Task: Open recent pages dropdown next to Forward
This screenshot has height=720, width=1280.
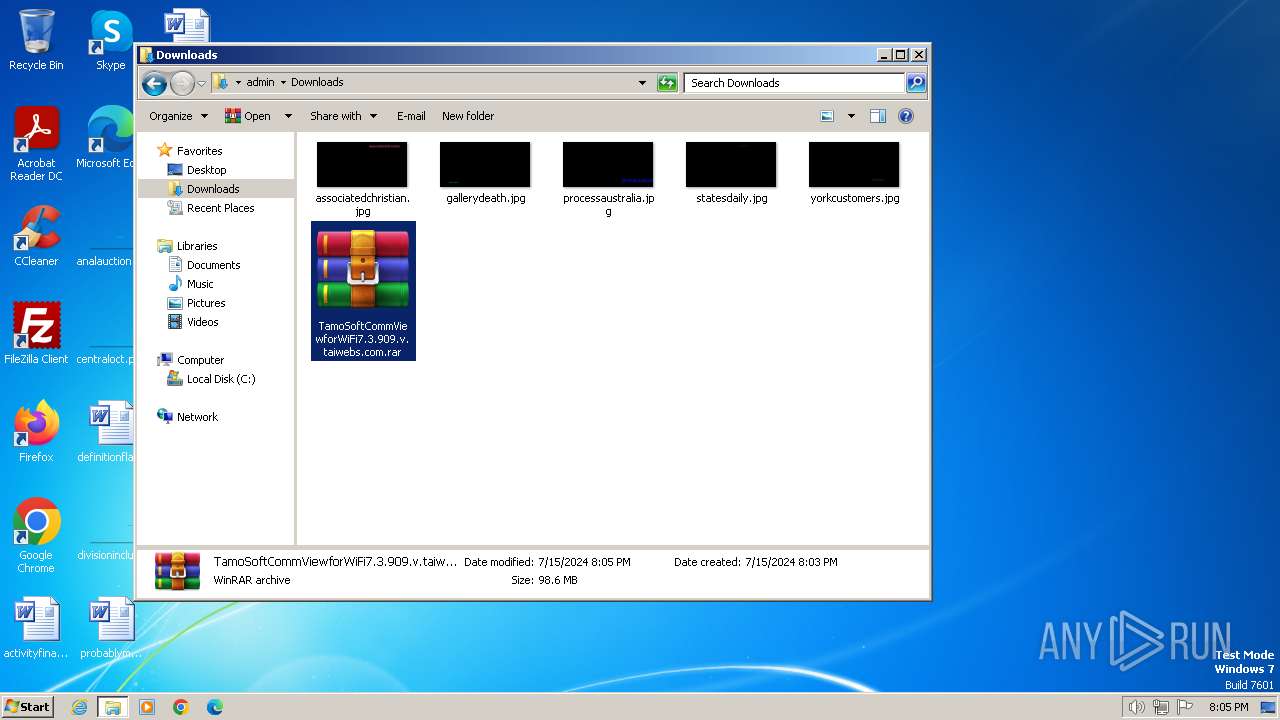Action: tap(201, 83)
